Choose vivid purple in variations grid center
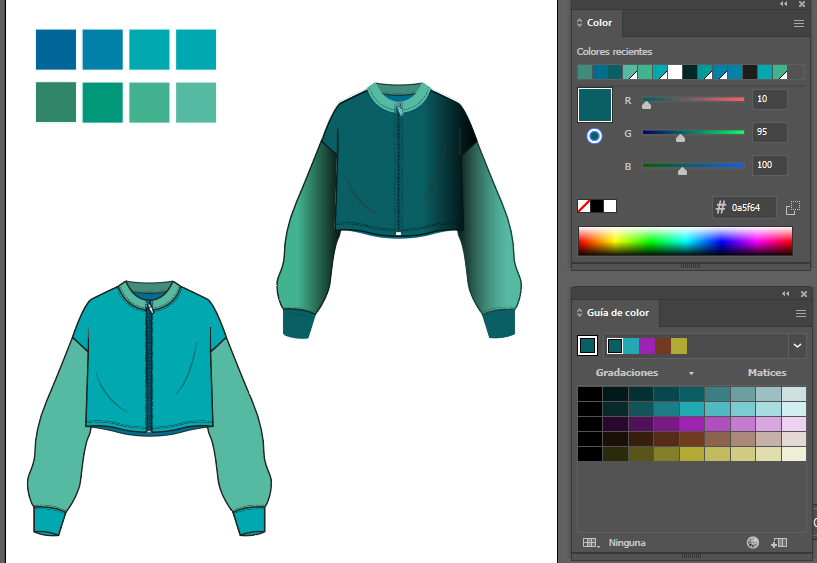Viewport: 817px width, 563px height. click(x=692, y=423)
